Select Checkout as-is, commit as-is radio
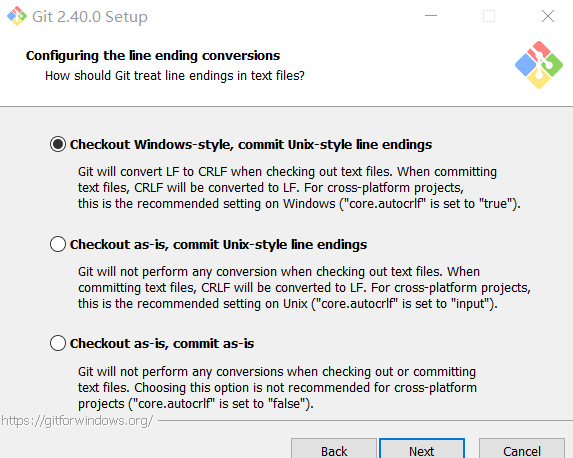 [58, 343]
